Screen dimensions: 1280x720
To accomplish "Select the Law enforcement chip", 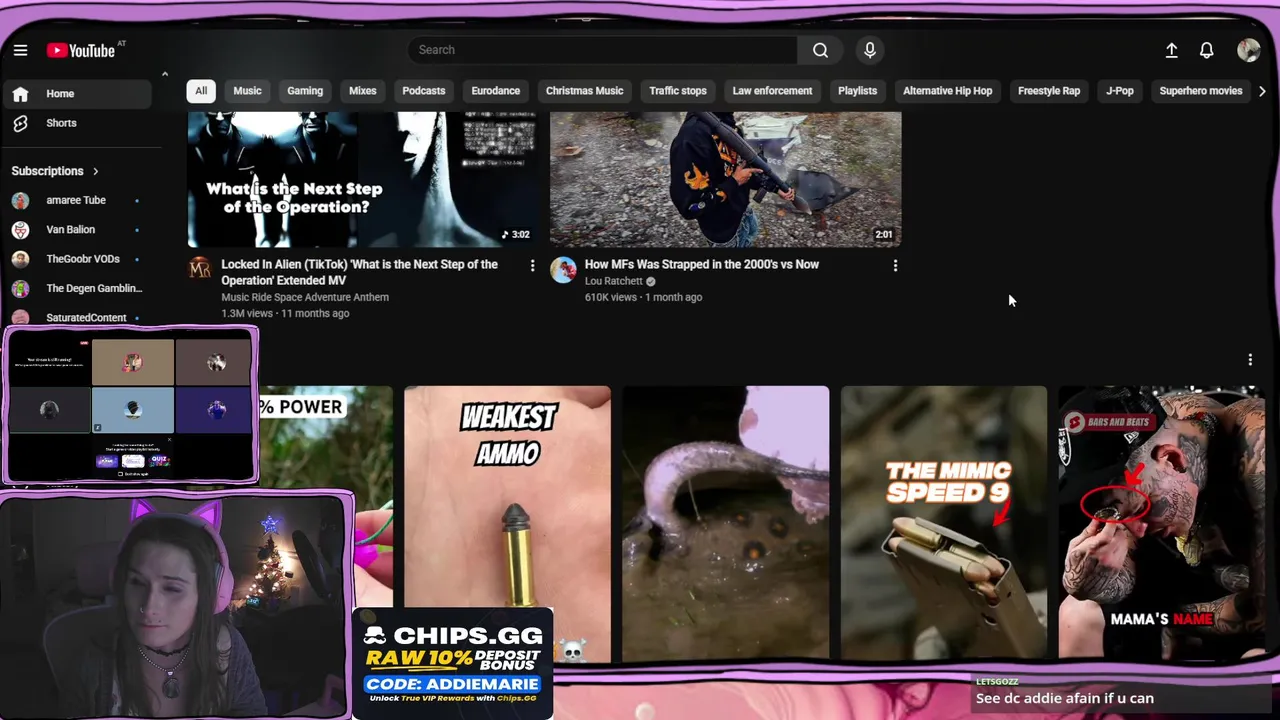I will click(772, 91).
